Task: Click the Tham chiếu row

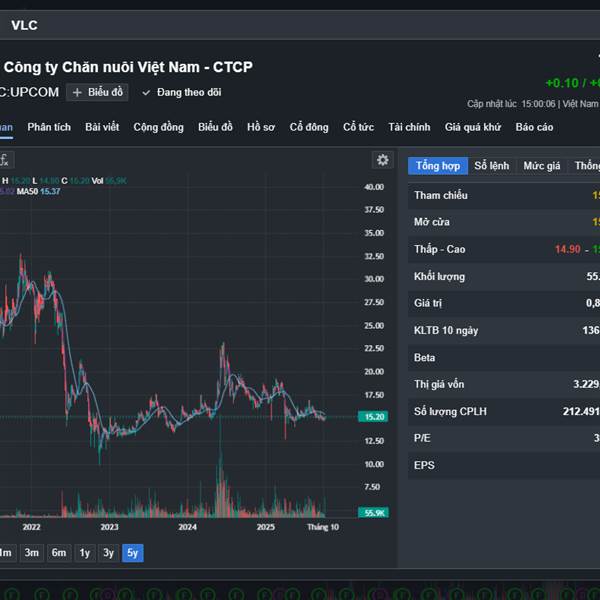Action: 504,196
